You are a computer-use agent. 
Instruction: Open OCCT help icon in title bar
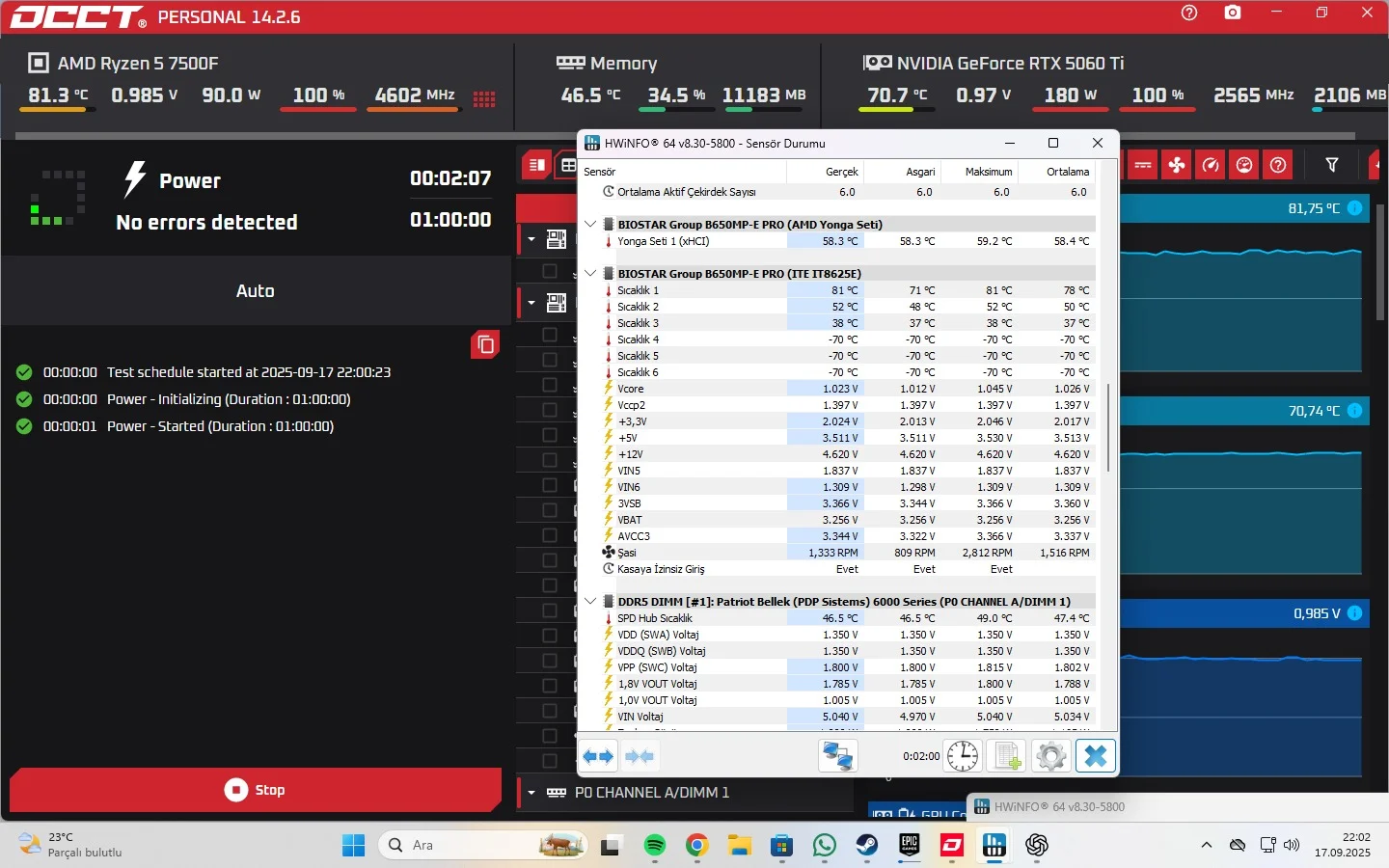pos(1189,14)
